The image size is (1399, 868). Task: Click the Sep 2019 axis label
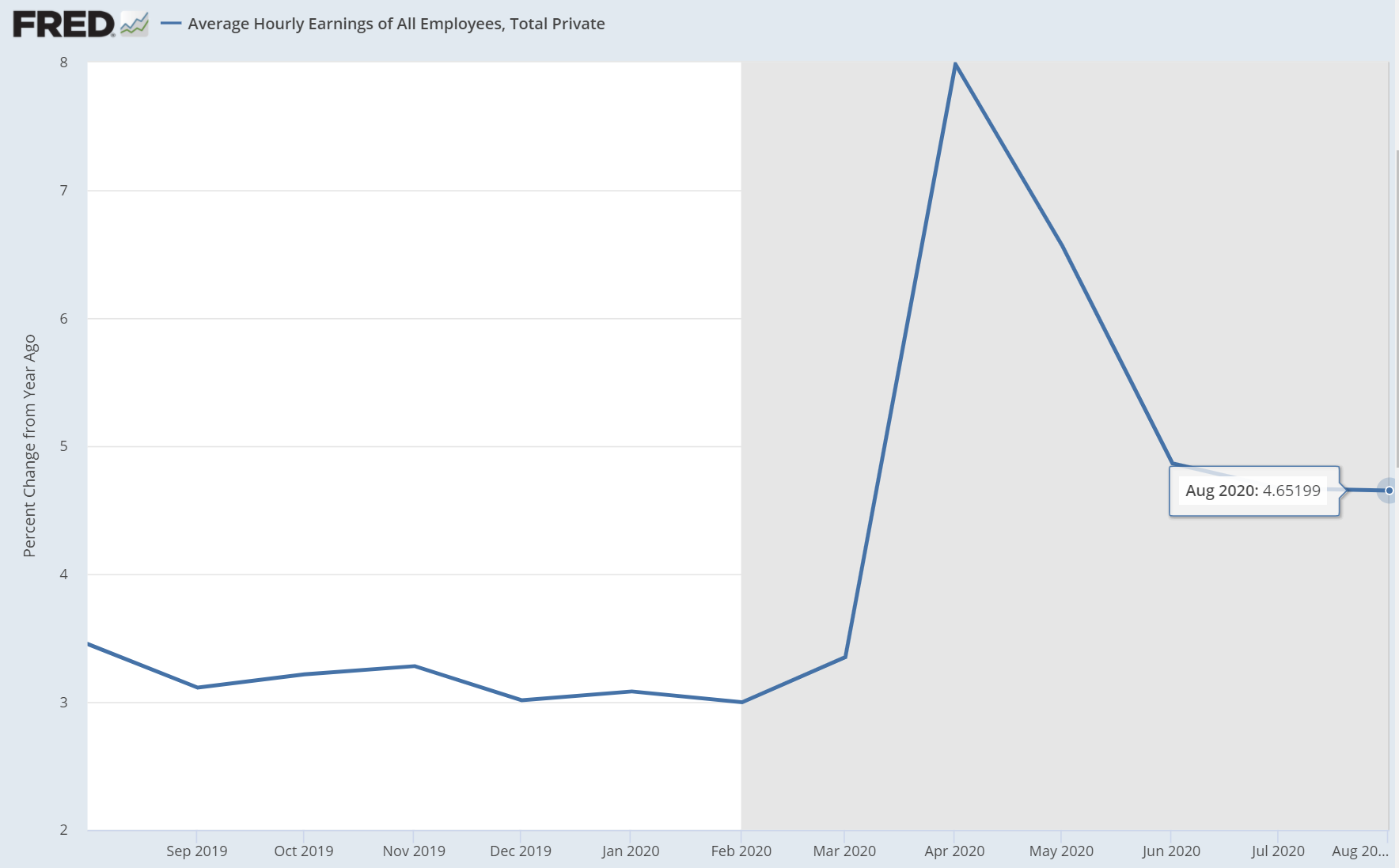click(x=197, y=851)
